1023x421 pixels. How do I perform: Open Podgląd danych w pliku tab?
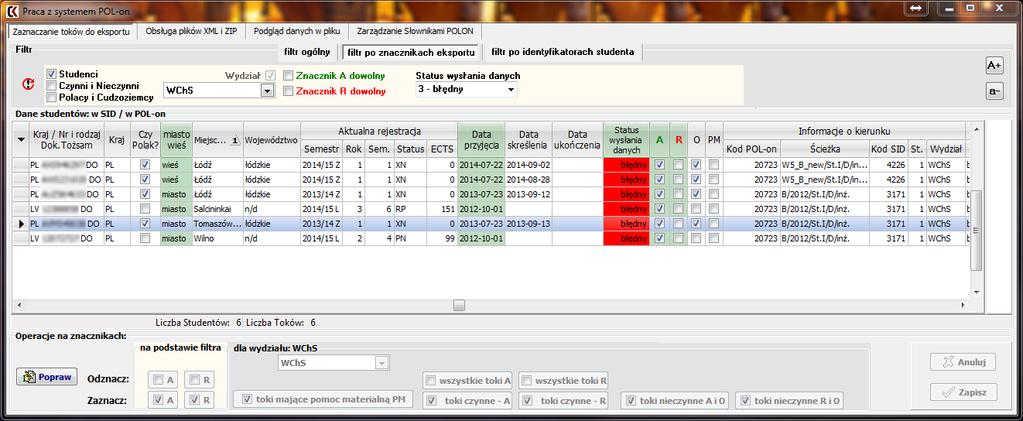(297, 31)
